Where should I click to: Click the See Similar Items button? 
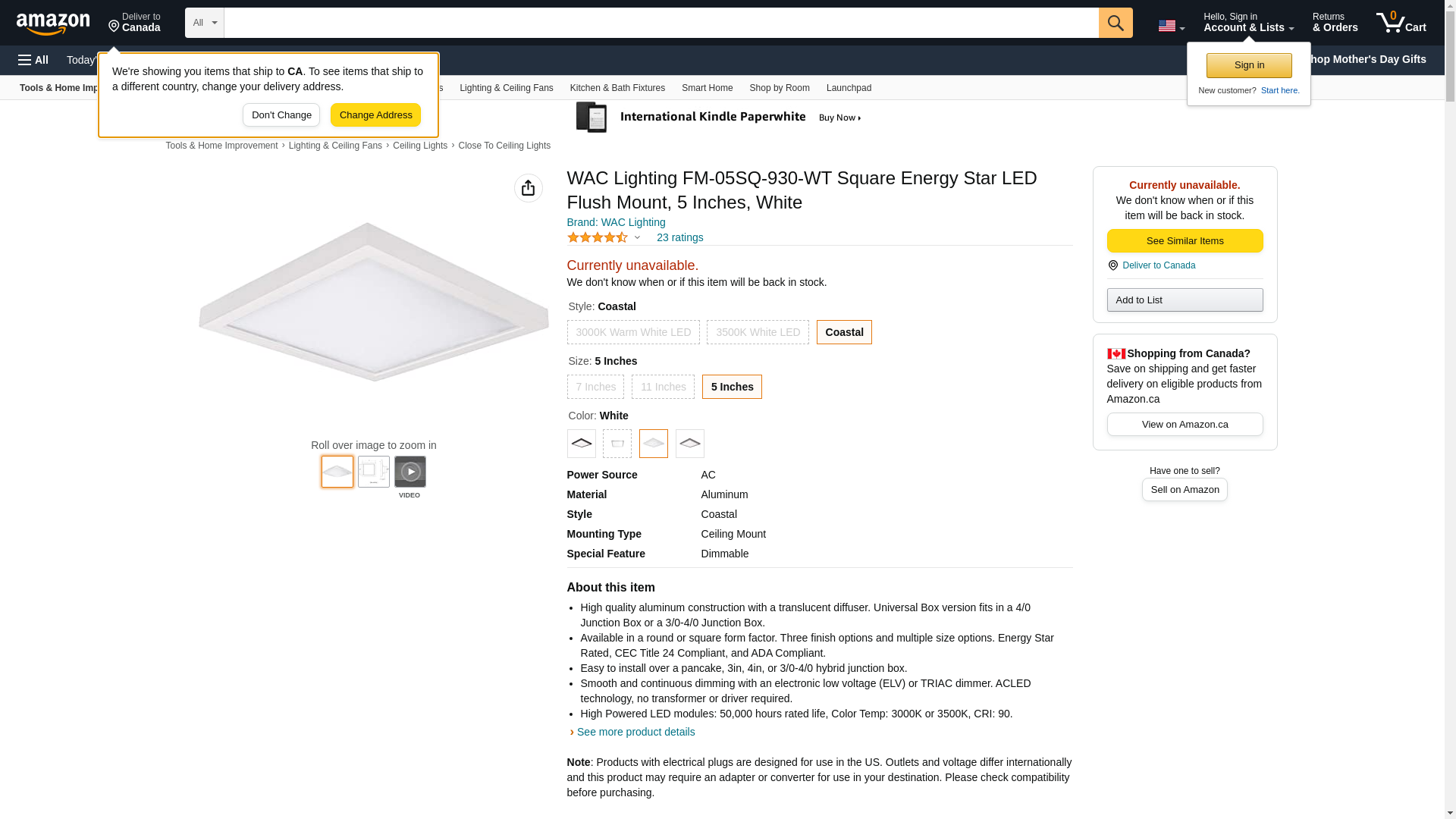[x=1185, y=241]
